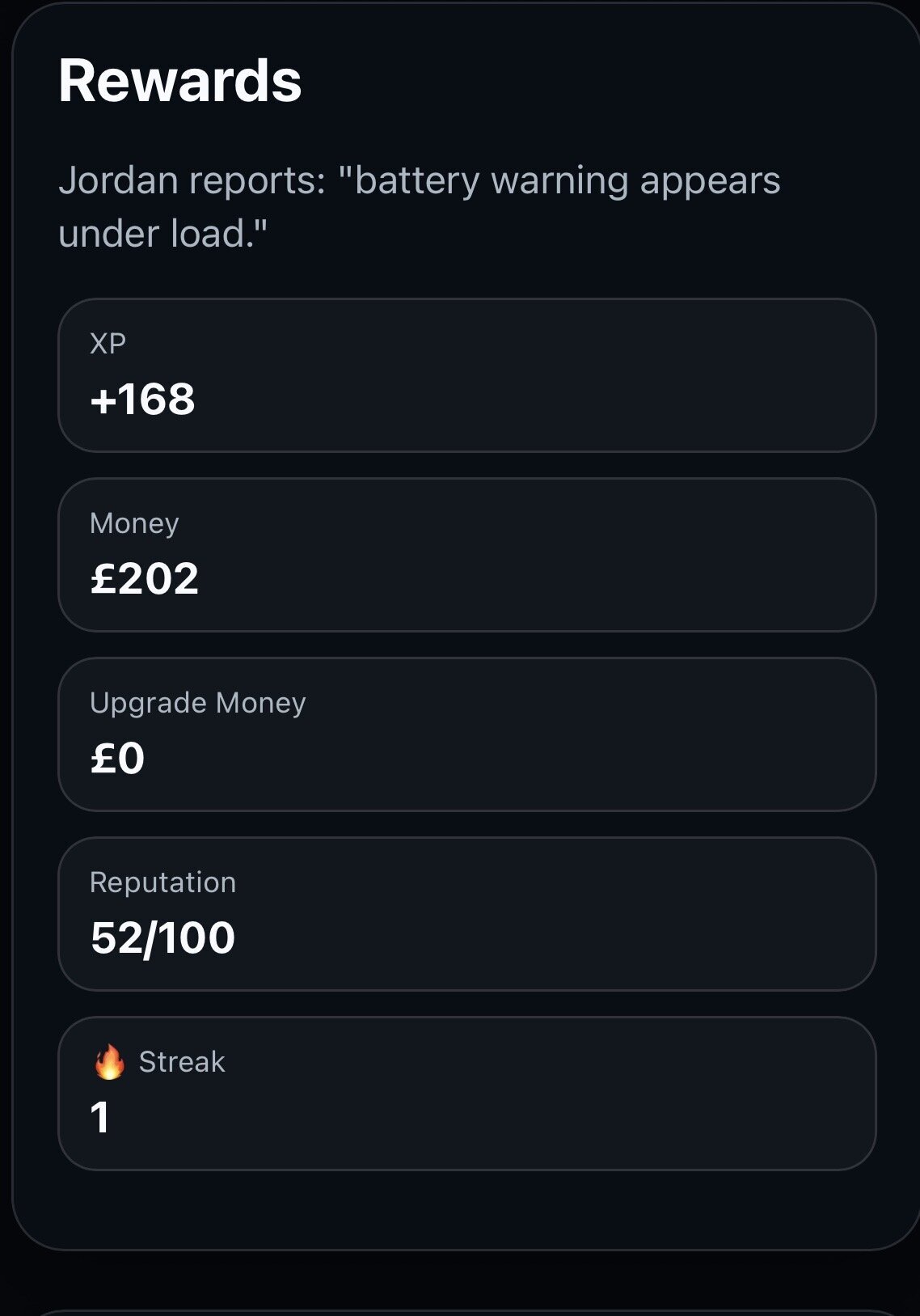Image resolution: width=920 pixels, height=1316 pixels.
Task: Click the XP label
Action: [x=108, y=344]
